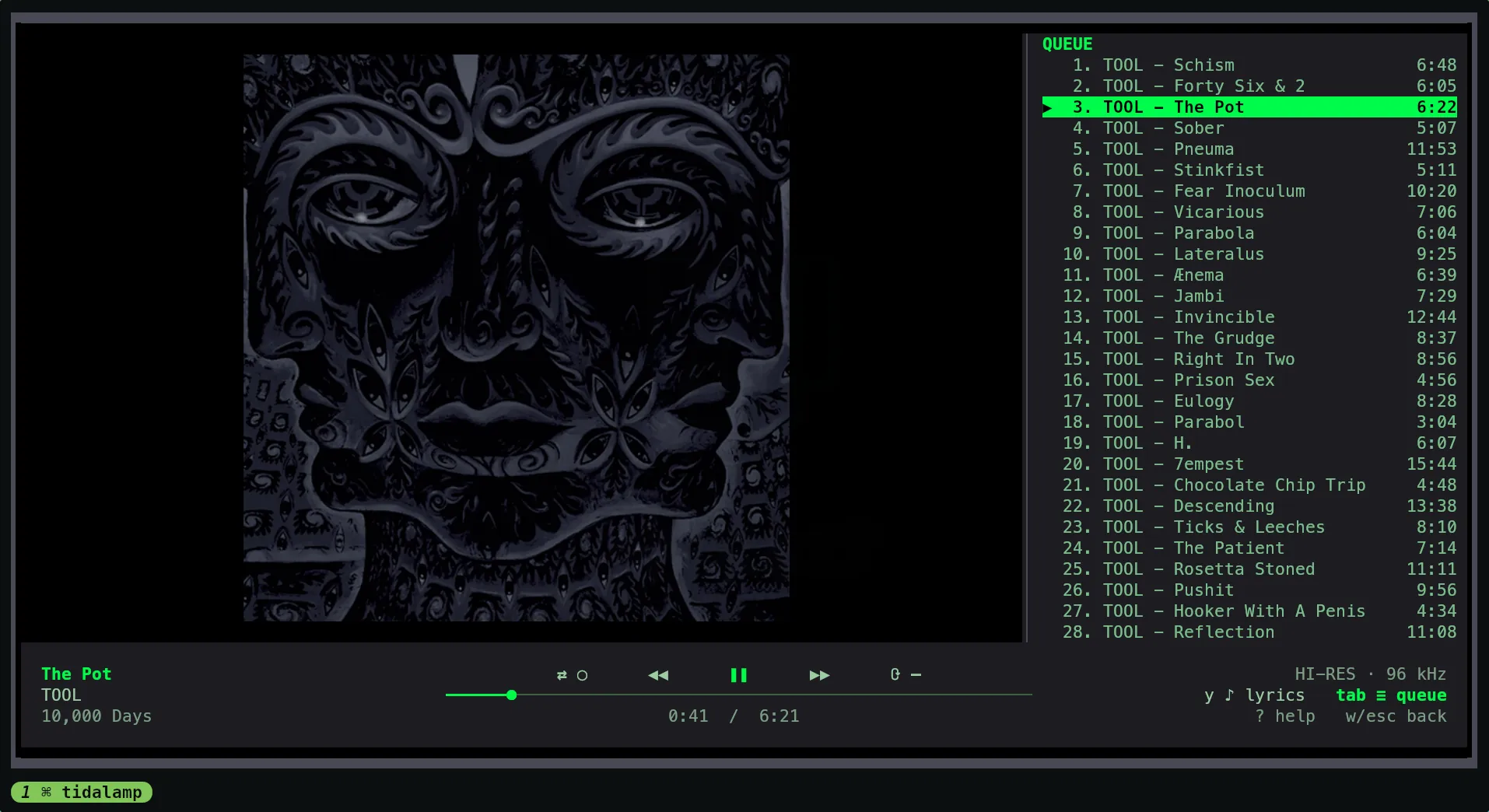Viewport: 1489px width, 812px height.
Task: Pick Right In Two in the queue
Action: click(x=1249, y=359)
